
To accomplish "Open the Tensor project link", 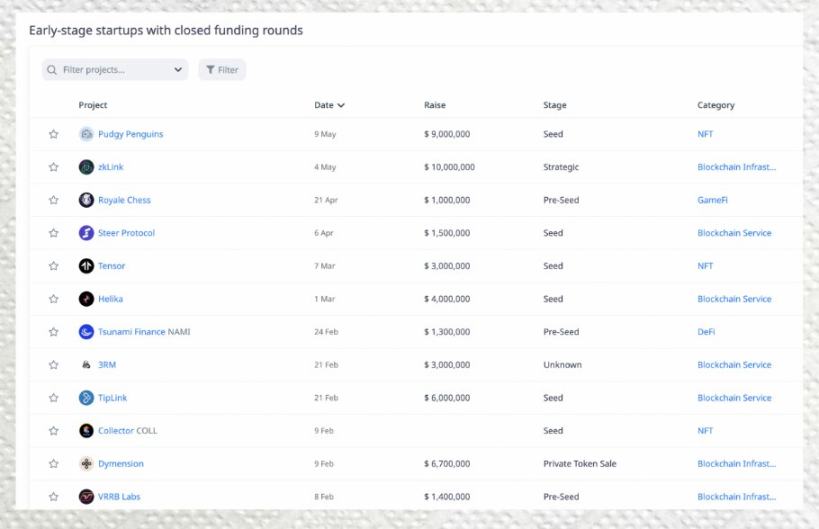I will pos(112,266).
